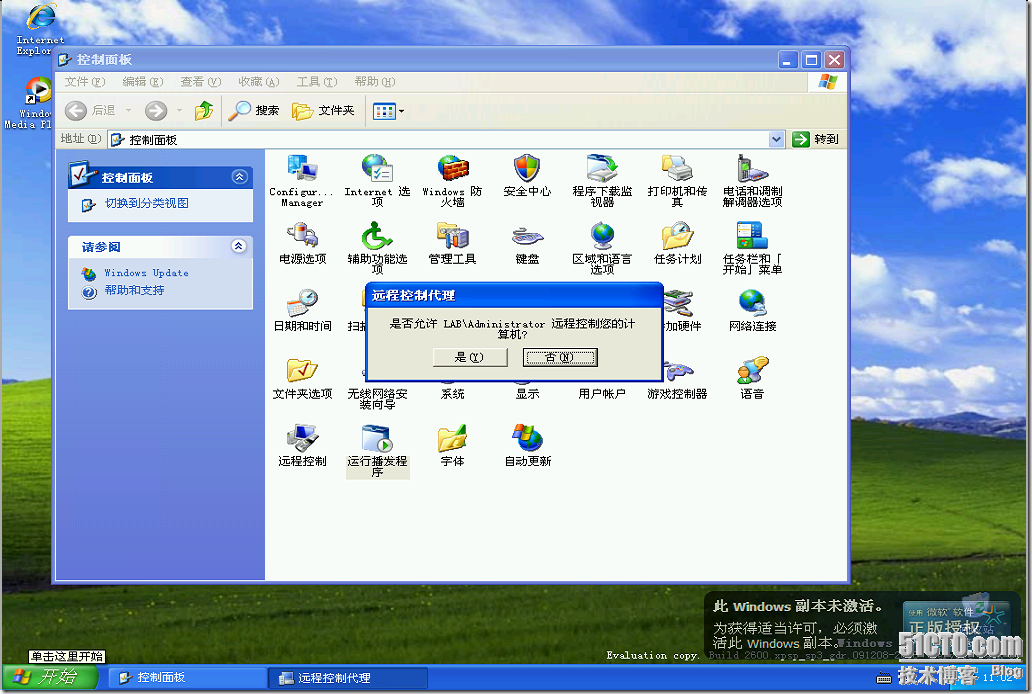
Task: Expand the Forward button history dropdown
Action: coord(179,111)
